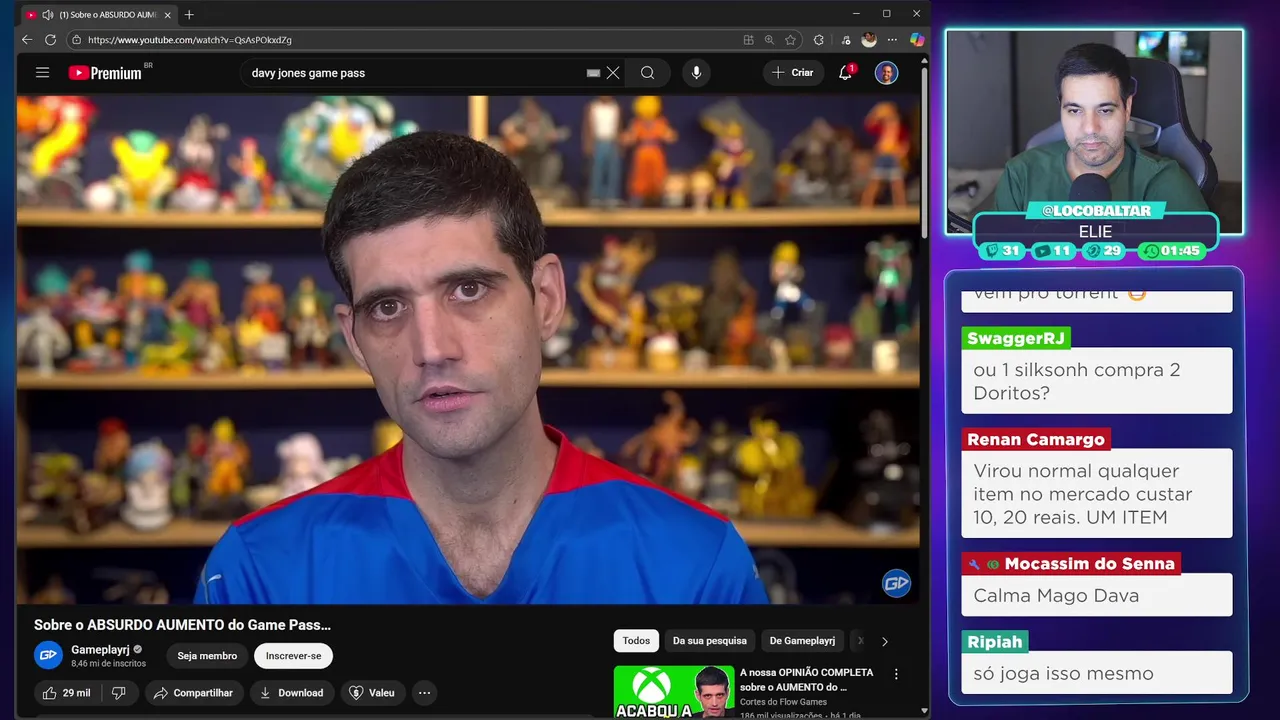
Task: Click the channel watermark on the video
Action: (x=896, y=583)
